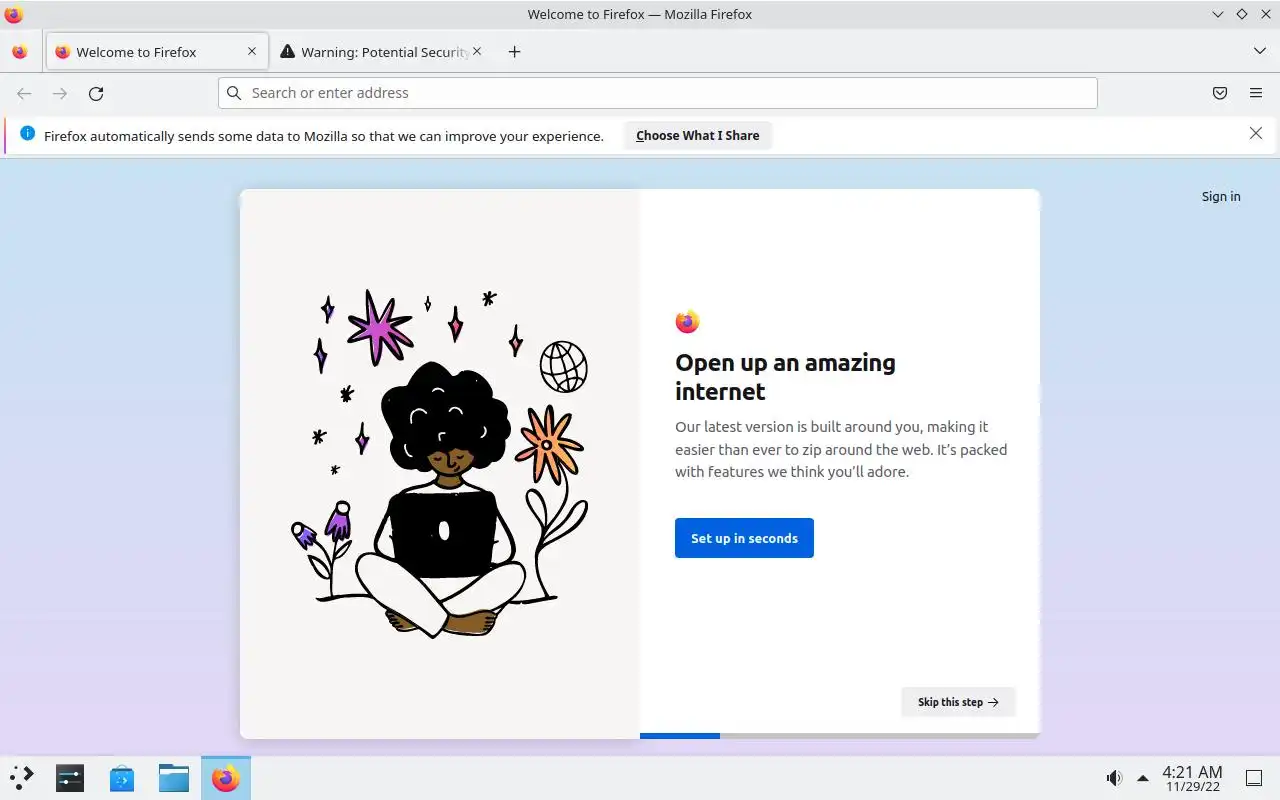1280x800 pixels.
Task: Go forward one page
Action: tap(60, 93)
